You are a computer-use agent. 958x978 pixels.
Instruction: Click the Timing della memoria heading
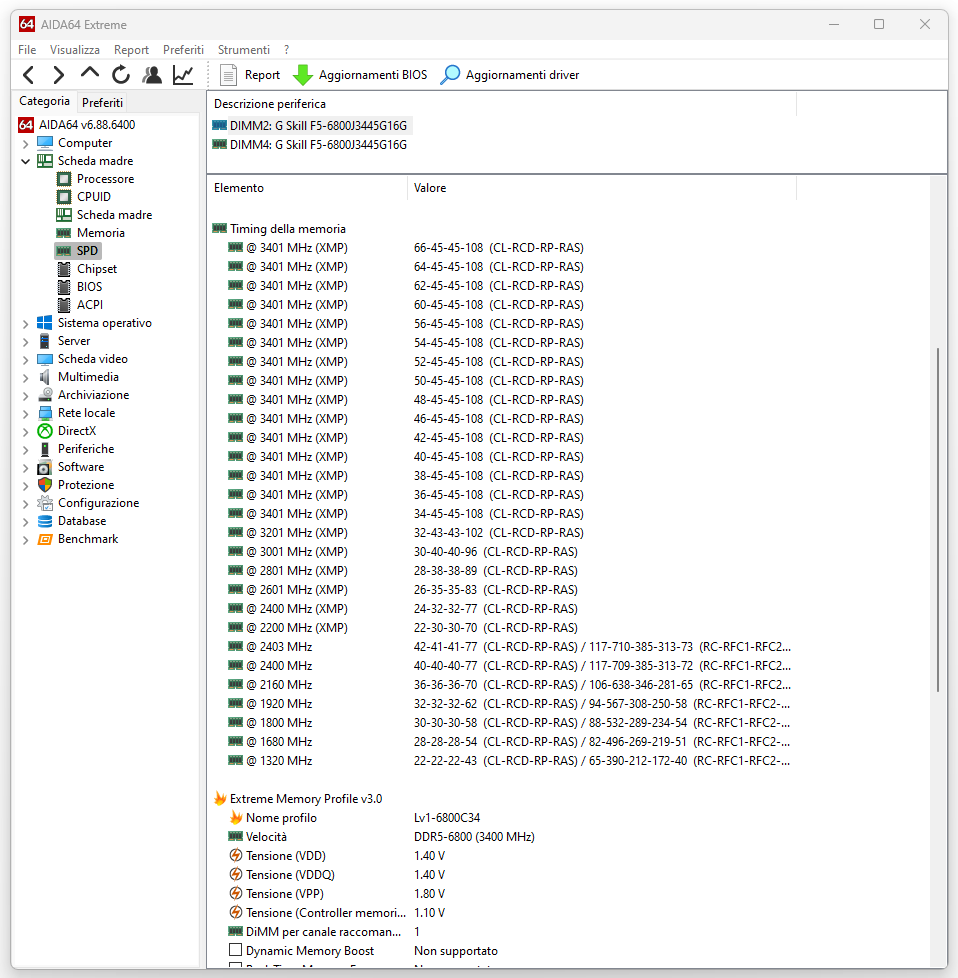[288, 229]
